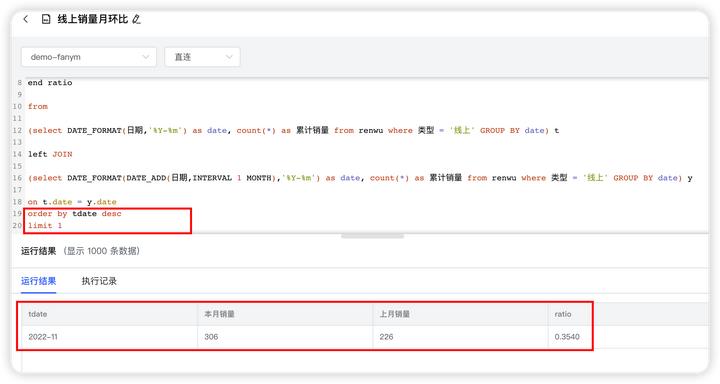Click line number 16 in the gutter
Image resolution: width=720 pixels, height=384 pixels.
[17, 178]
